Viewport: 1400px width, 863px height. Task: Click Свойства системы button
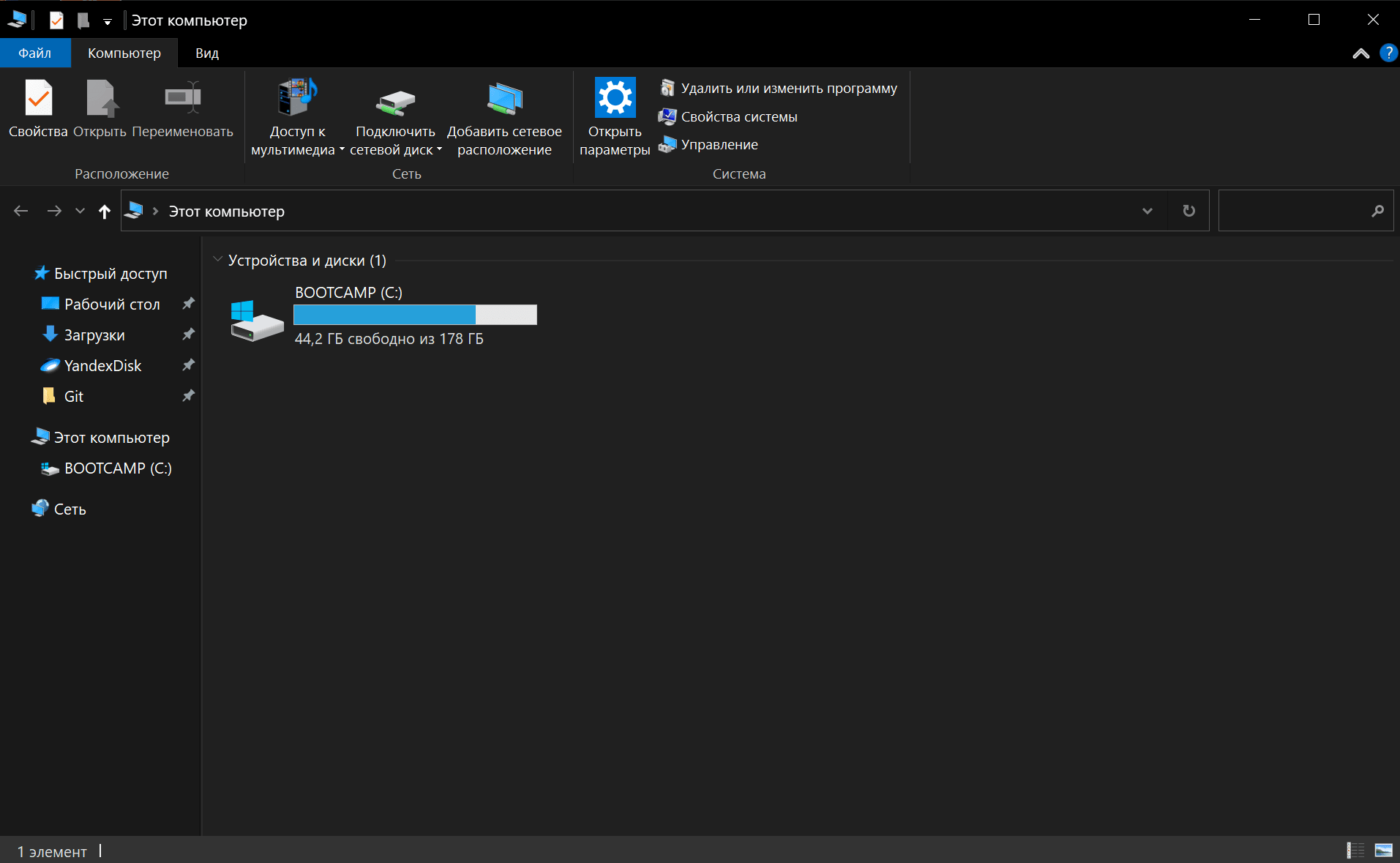(x=728, y=116)
